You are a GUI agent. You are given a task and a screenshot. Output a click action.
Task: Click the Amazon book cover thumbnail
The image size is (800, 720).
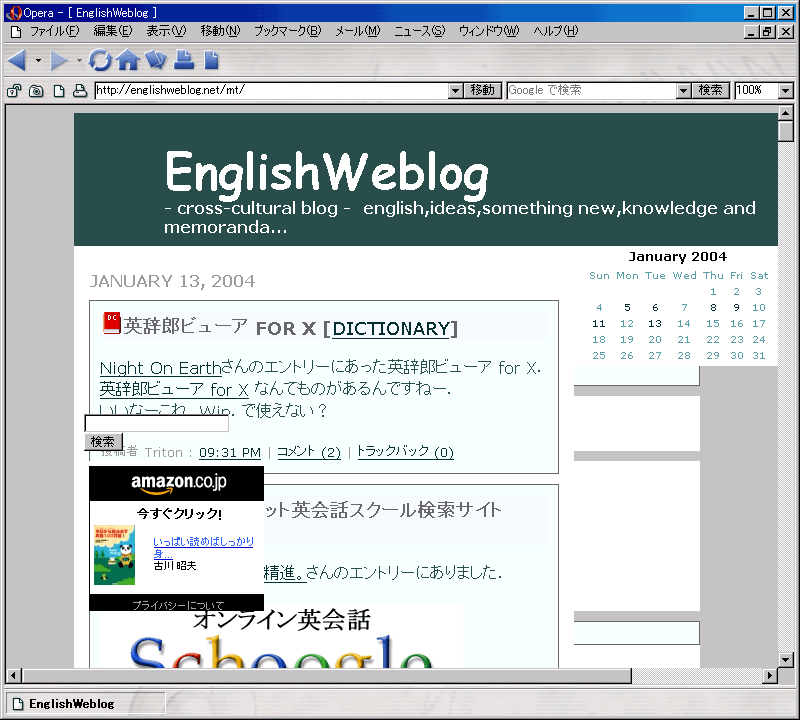point(114,555)
